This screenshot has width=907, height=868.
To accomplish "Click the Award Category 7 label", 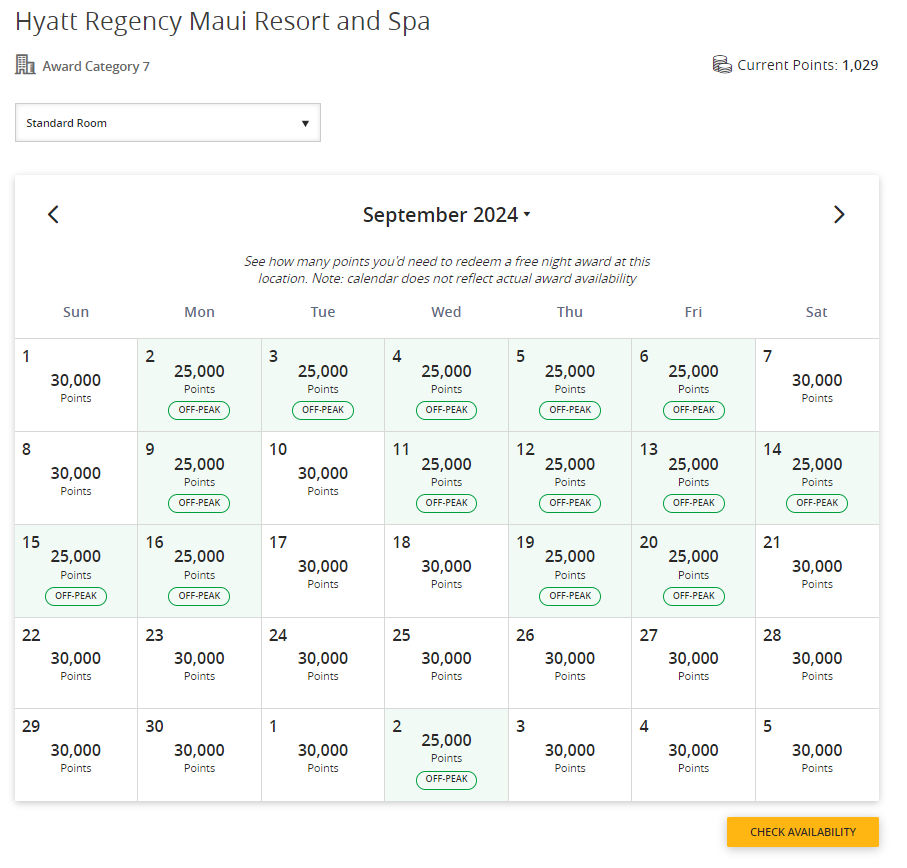I will [96, 67].
